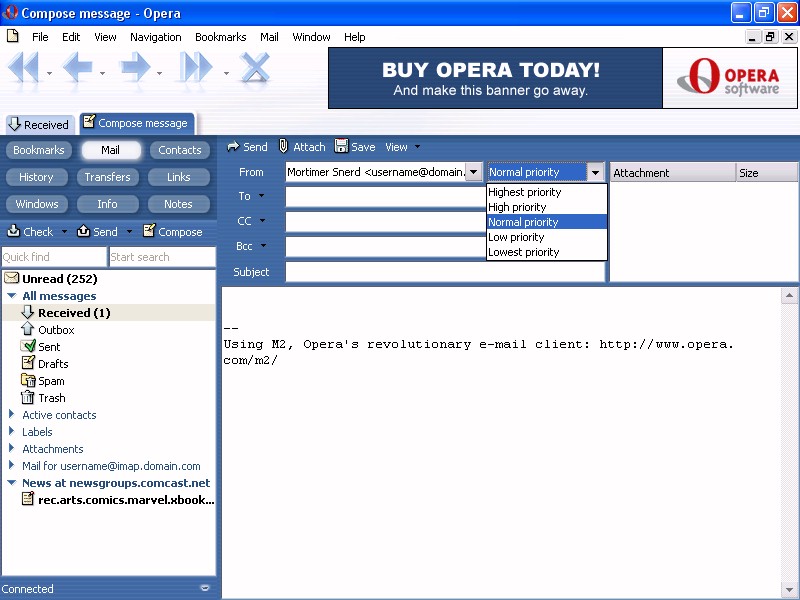Expand the Active contacts section
Screen dimensions: 800x600
[12, 415]
